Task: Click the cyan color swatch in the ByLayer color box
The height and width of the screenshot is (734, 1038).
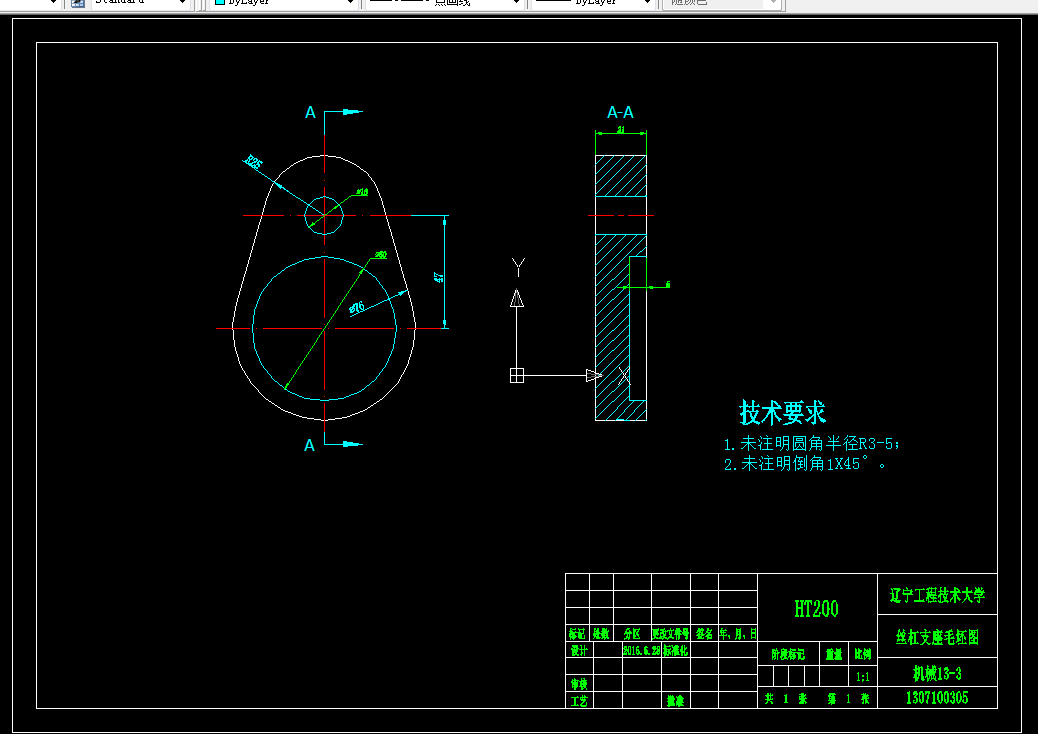Action: click(220, 2)
